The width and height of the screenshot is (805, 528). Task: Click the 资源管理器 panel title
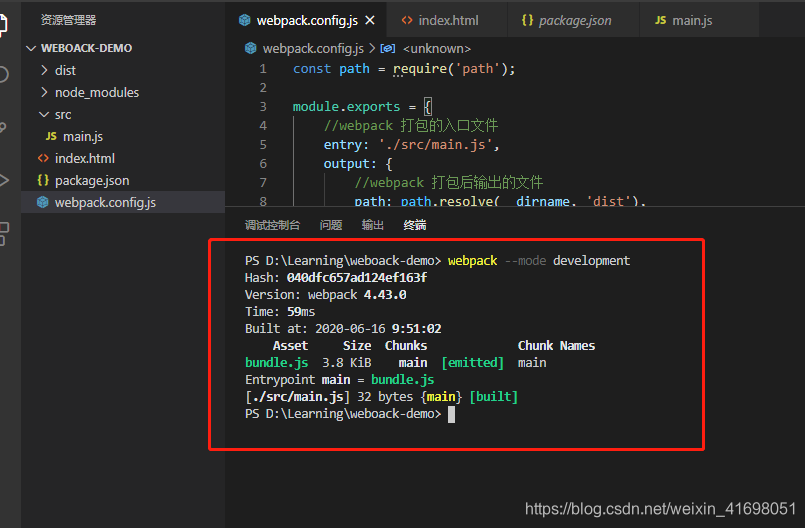(68, 20)
